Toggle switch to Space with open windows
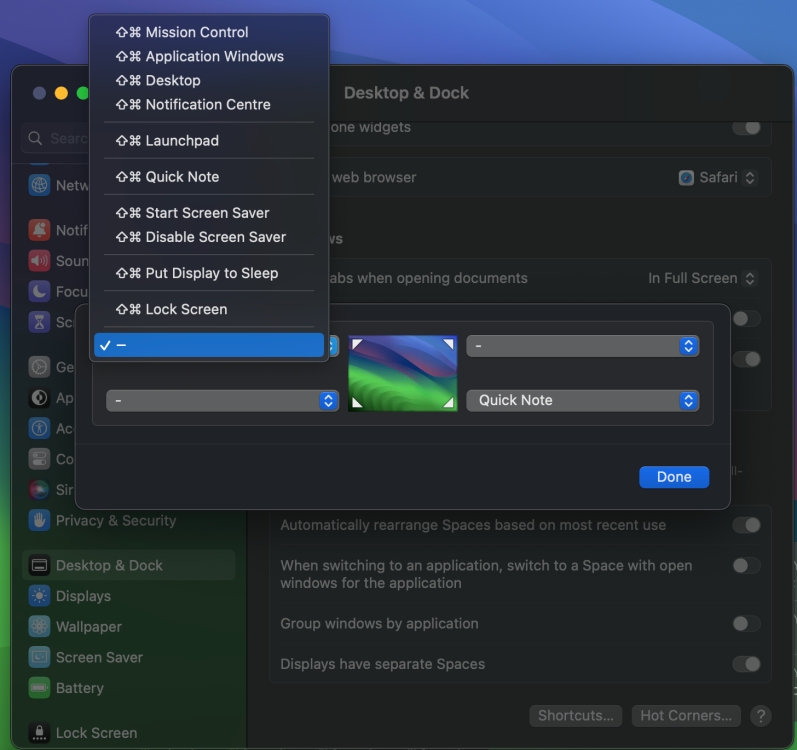797x750 pixels. [x=746, y=566]
